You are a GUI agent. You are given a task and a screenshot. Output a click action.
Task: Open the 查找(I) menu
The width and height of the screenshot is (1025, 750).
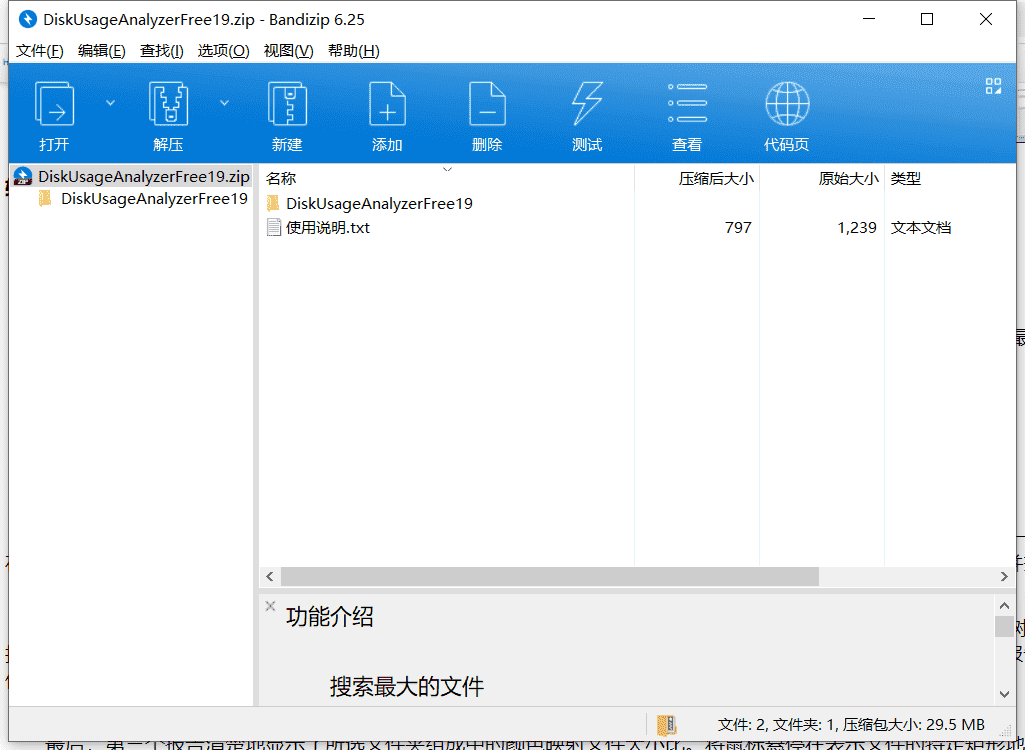(161, 51)
